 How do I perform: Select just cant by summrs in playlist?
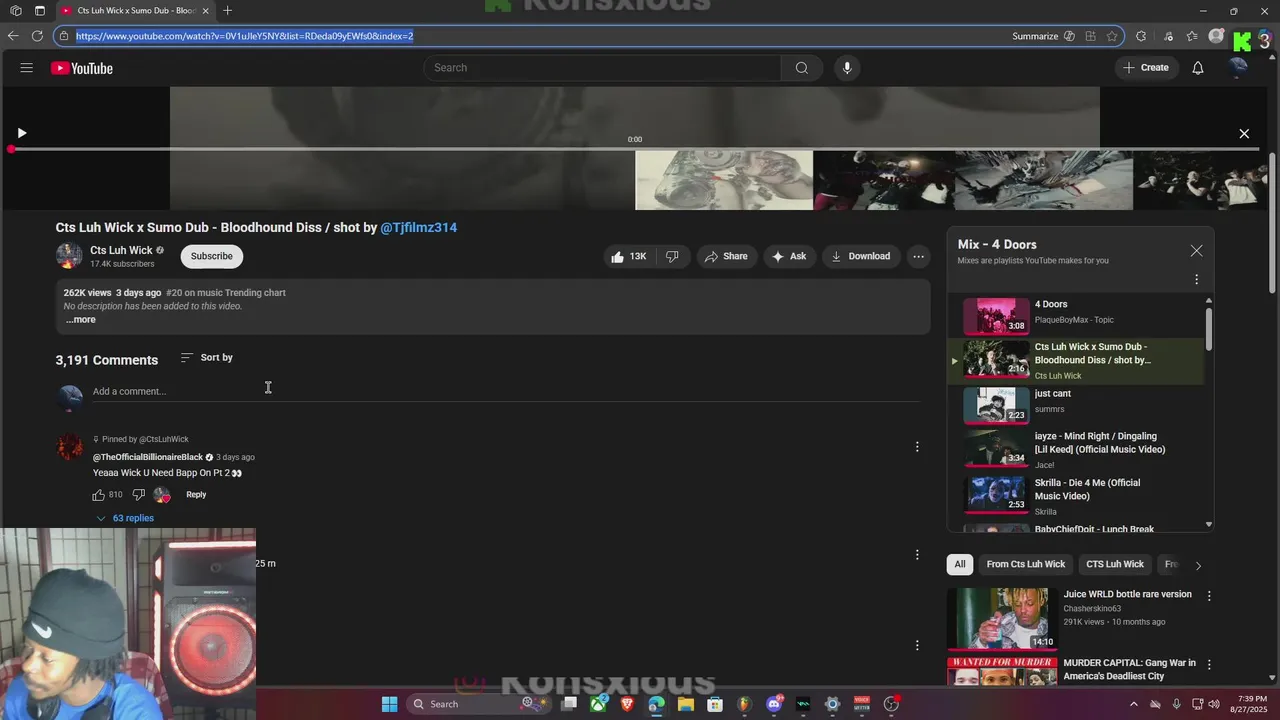click(x=1077, y=404)
